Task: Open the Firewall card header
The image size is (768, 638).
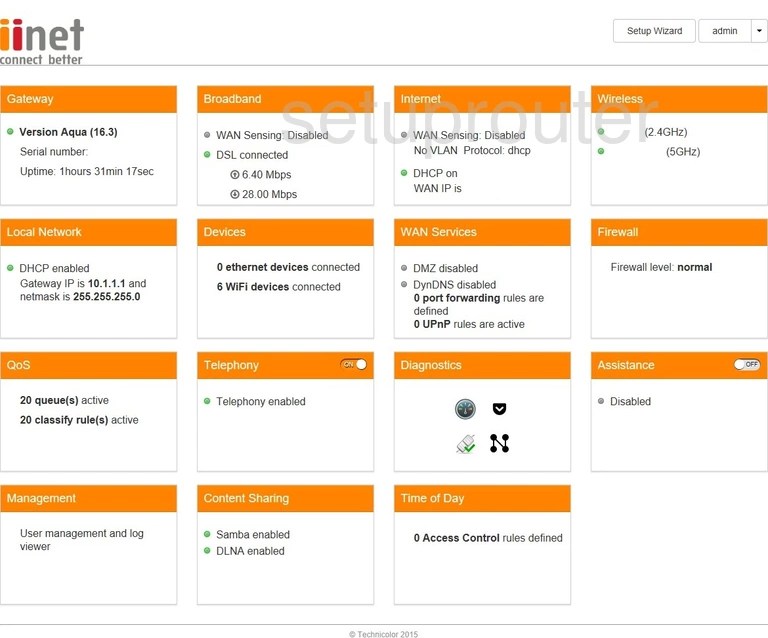Action: [679, 233]
